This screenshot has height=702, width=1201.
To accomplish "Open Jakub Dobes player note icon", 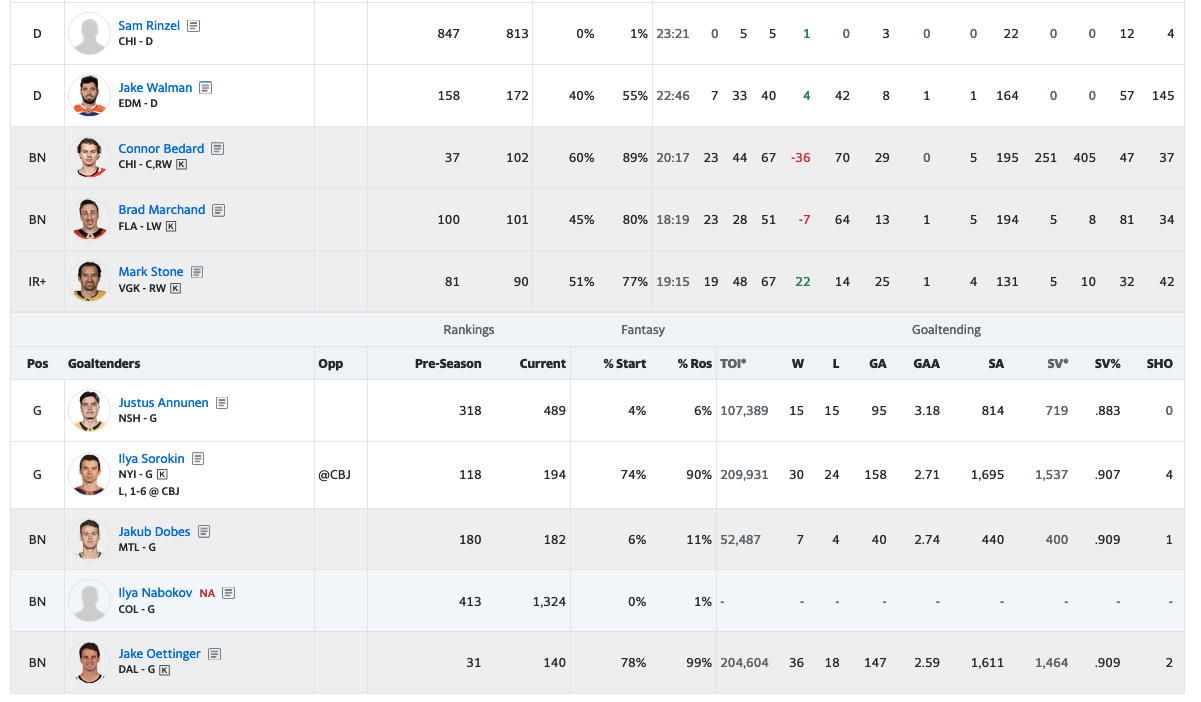I will (204, 532).
